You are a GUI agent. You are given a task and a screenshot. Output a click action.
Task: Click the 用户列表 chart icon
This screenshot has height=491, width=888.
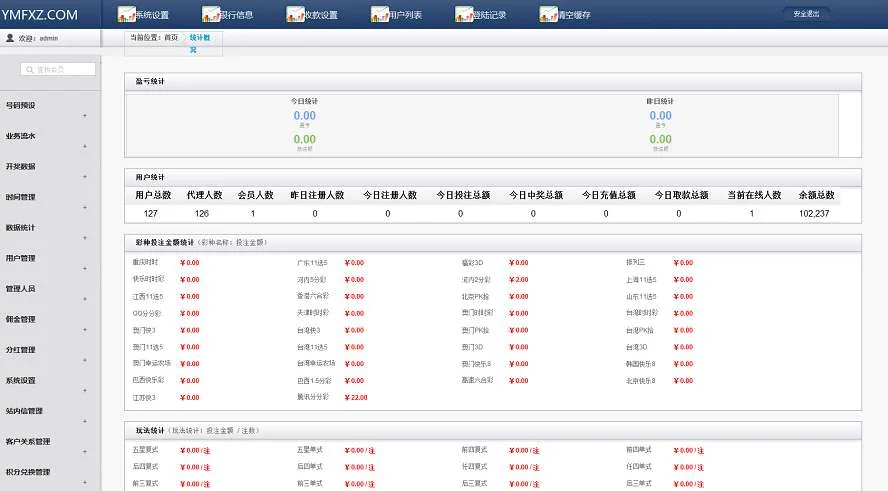point(379,14)
